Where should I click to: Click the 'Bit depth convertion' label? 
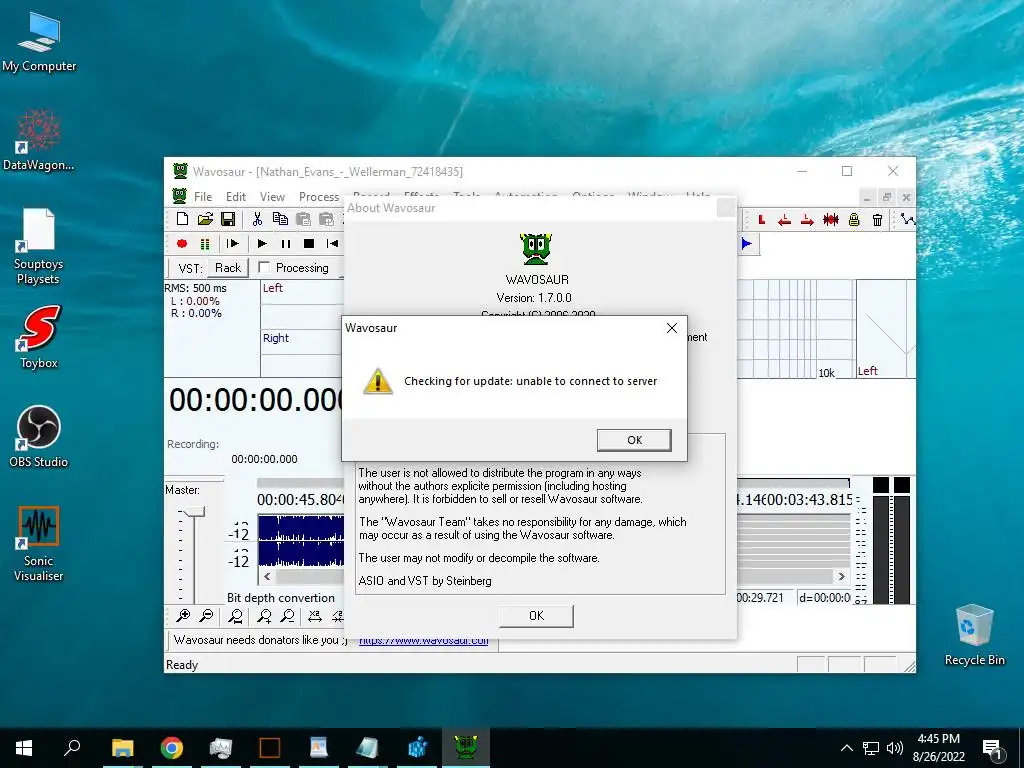[281, 598]
